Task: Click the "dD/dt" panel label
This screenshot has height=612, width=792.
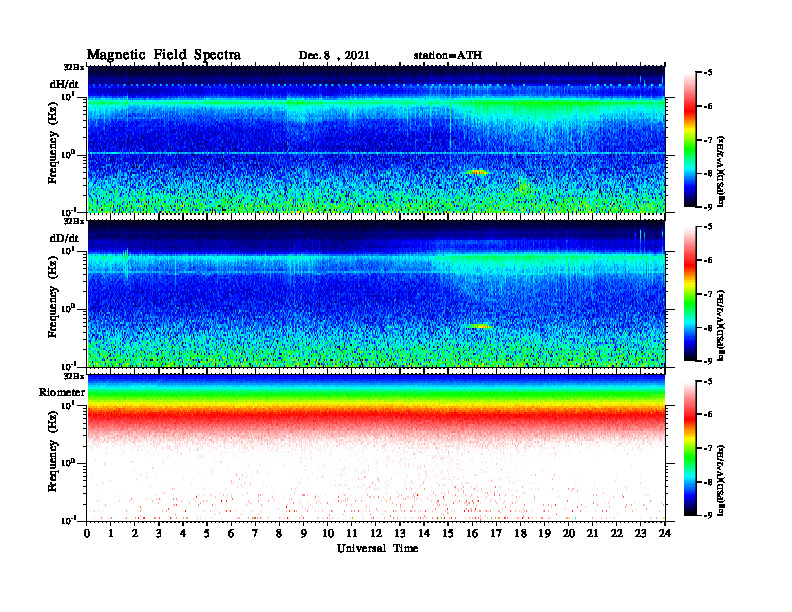Action: click(x=64, y=238)
